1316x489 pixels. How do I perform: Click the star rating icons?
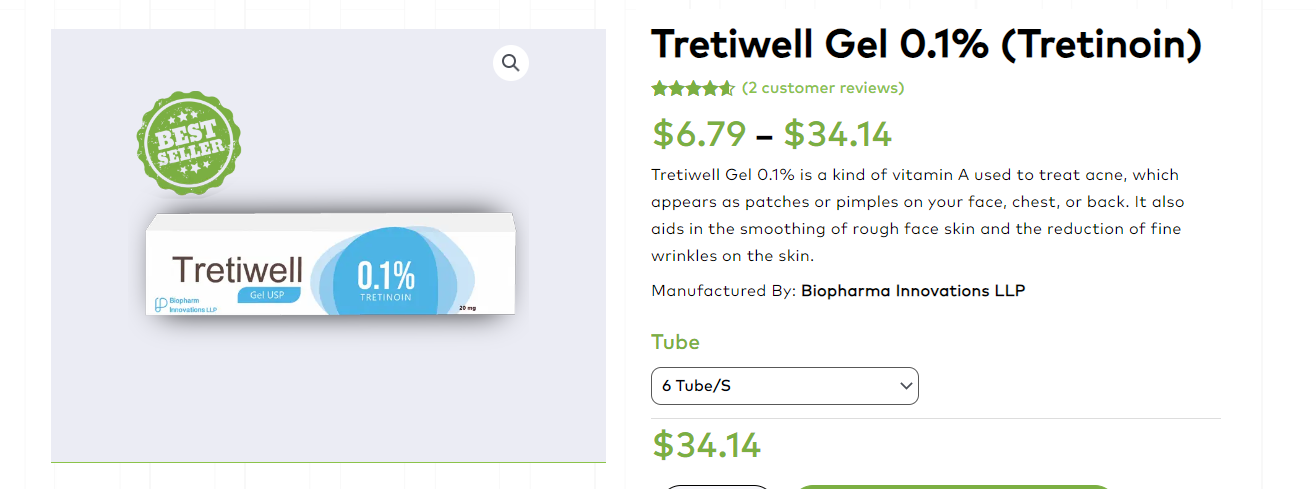[x=693, y=88]
